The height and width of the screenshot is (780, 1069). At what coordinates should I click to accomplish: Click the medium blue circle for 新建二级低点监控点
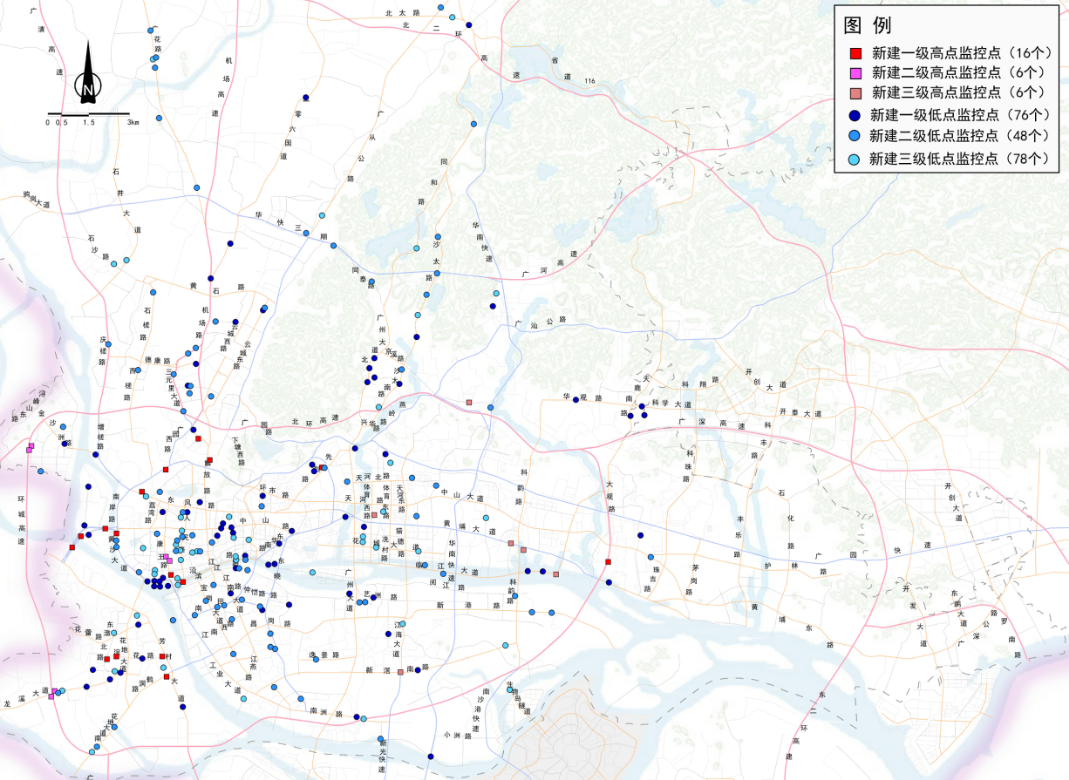[855, 135]
